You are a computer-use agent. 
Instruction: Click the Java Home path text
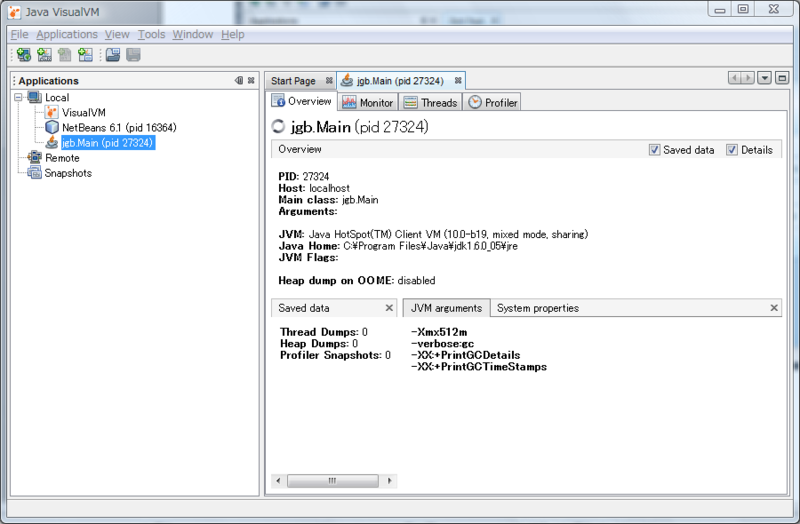pos(430,246)
